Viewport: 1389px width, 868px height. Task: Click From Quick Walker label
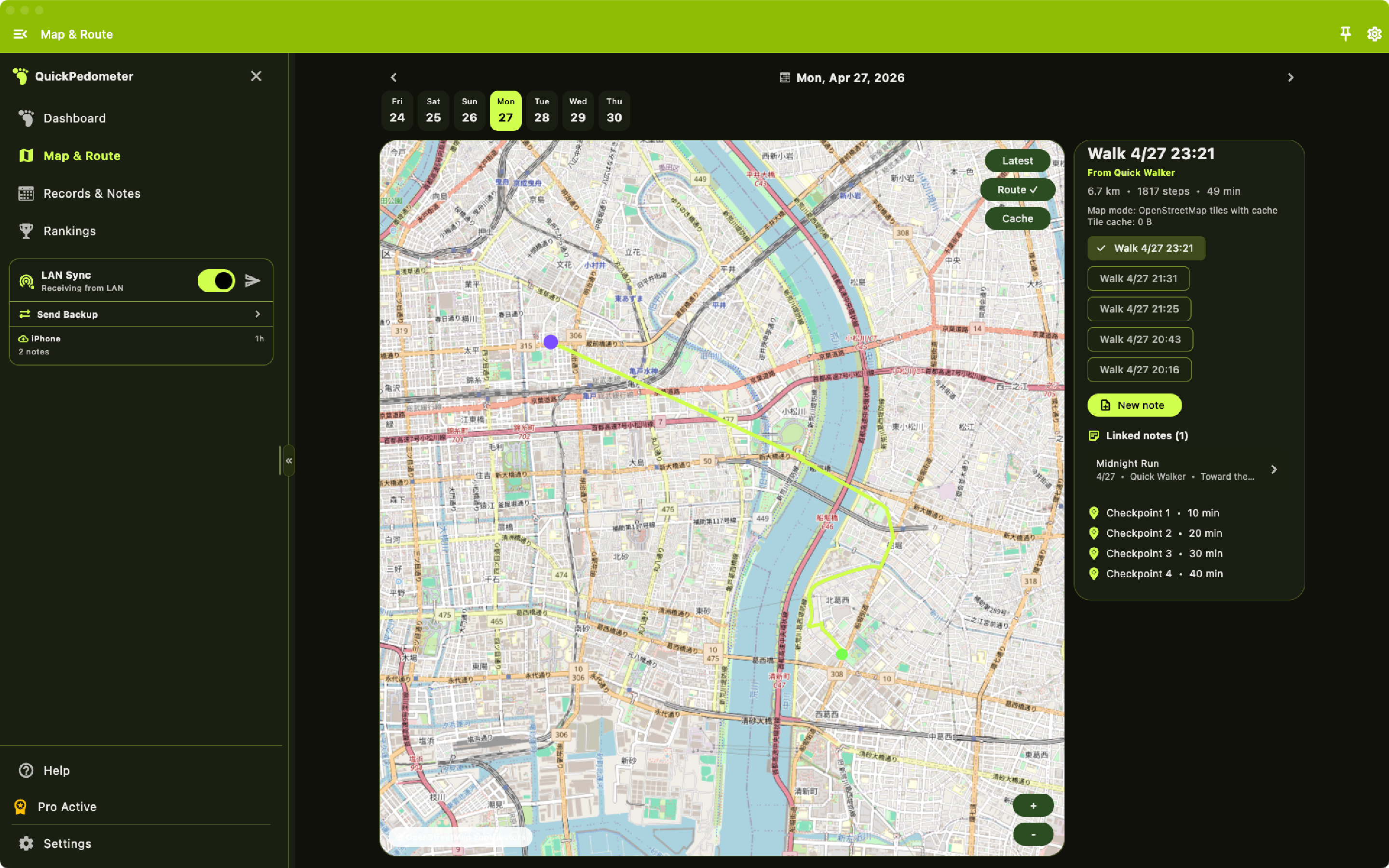(x=1130, y=173)
